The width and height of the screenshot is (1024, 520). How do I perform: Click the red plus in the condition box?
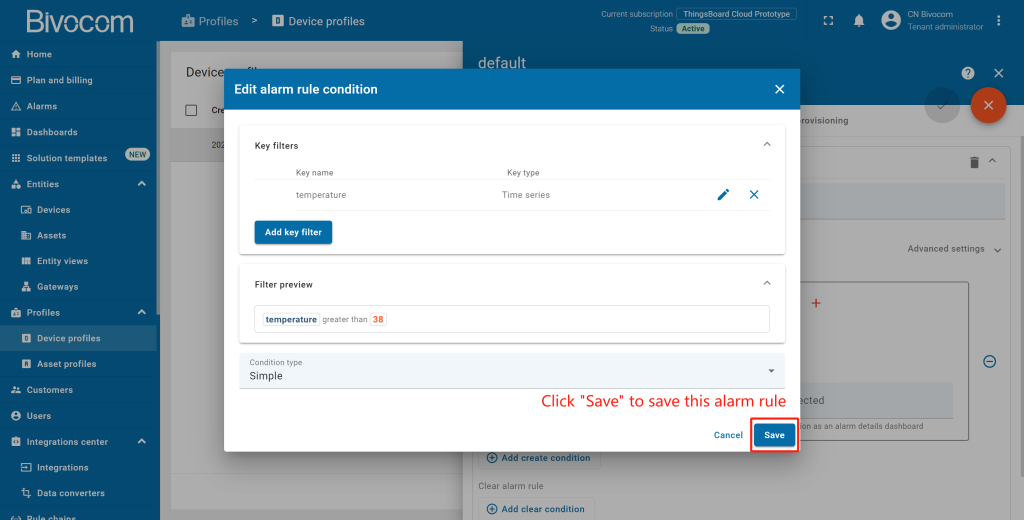815,303
